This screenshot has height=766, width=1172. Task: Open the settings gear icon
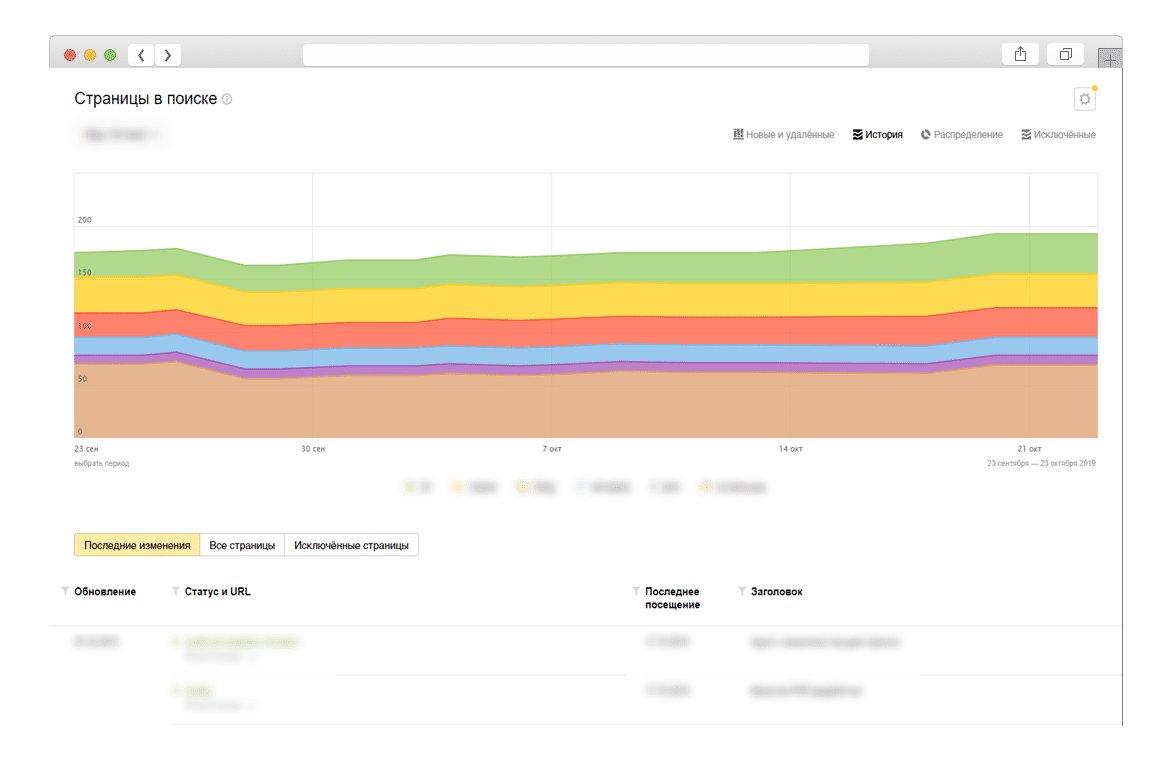click(x=1084, y=99)
